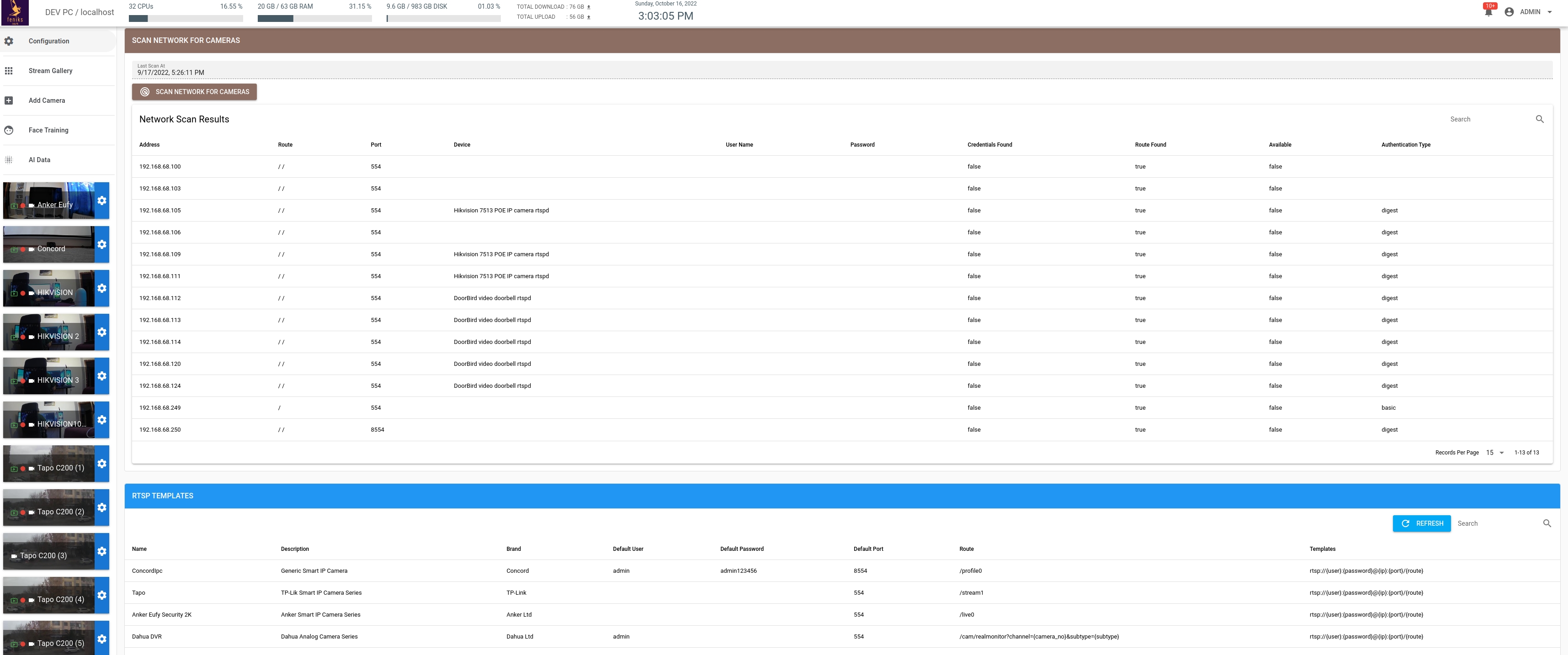Open settings gear for Anker Eufy camera
Screen dimensions: 1568x655
pyautogui.click(x=101, y=201)
